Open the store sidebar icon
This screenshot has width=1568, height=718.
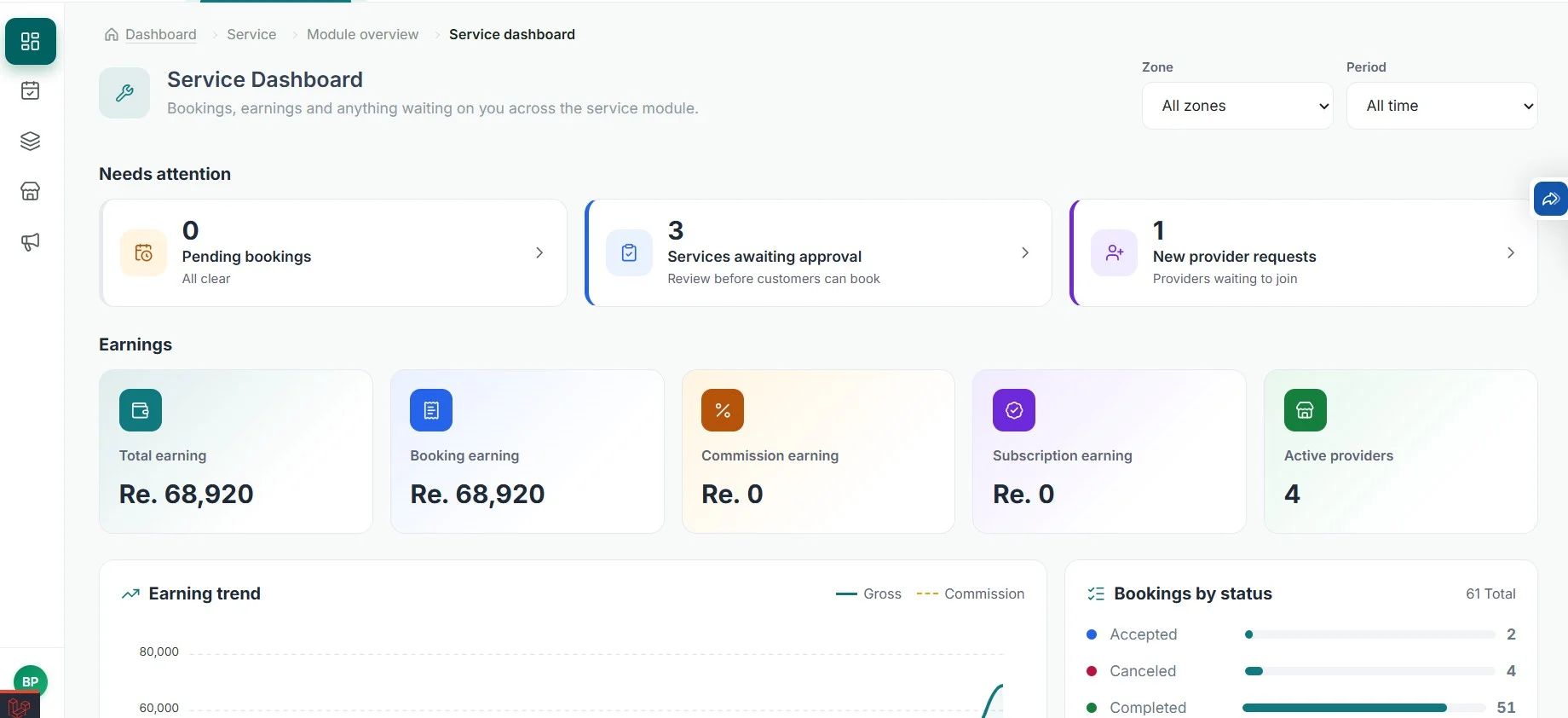click(31, 191)
